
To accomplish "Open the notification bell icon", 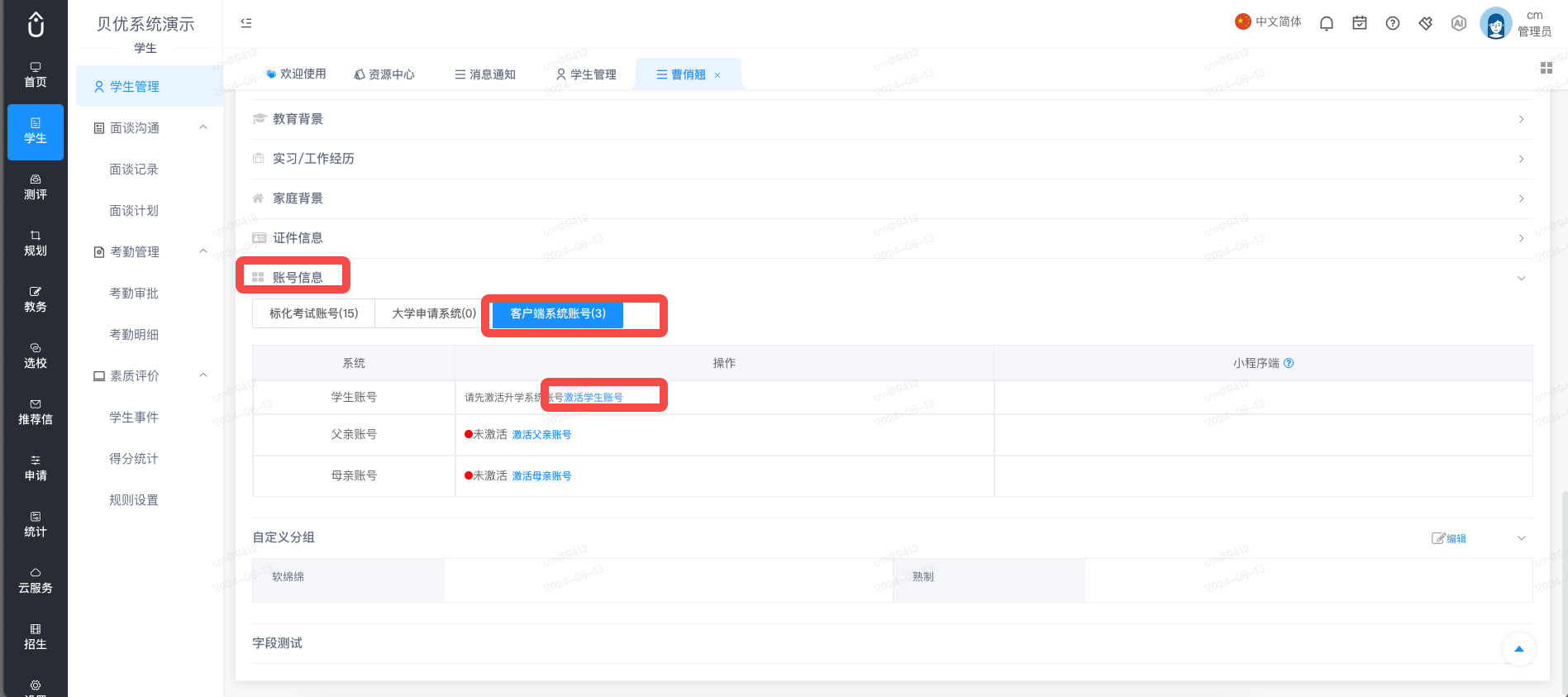I will point(1327,23).
